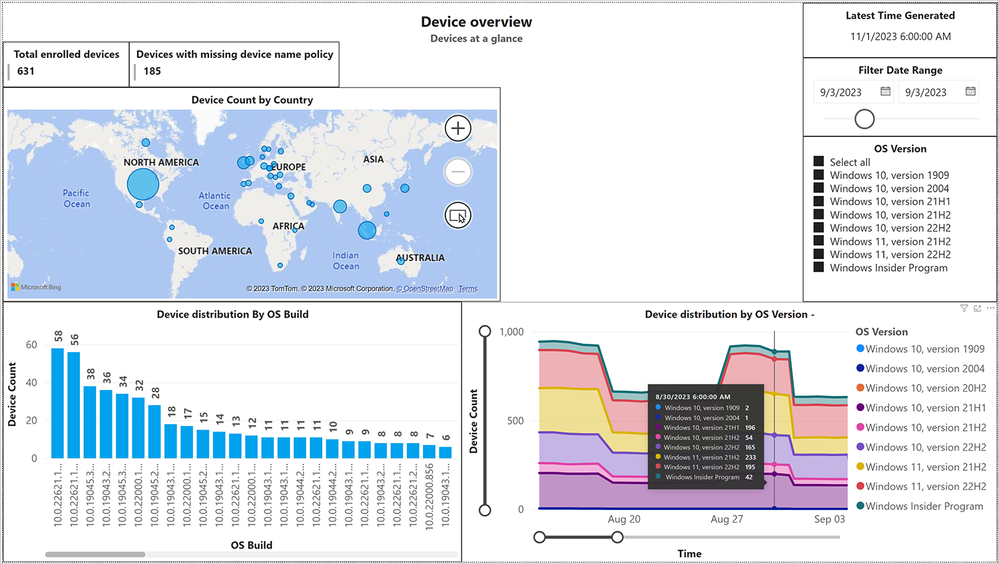
Task: Open more options ellipsis on OS Version chart
Action: point(990,308)
